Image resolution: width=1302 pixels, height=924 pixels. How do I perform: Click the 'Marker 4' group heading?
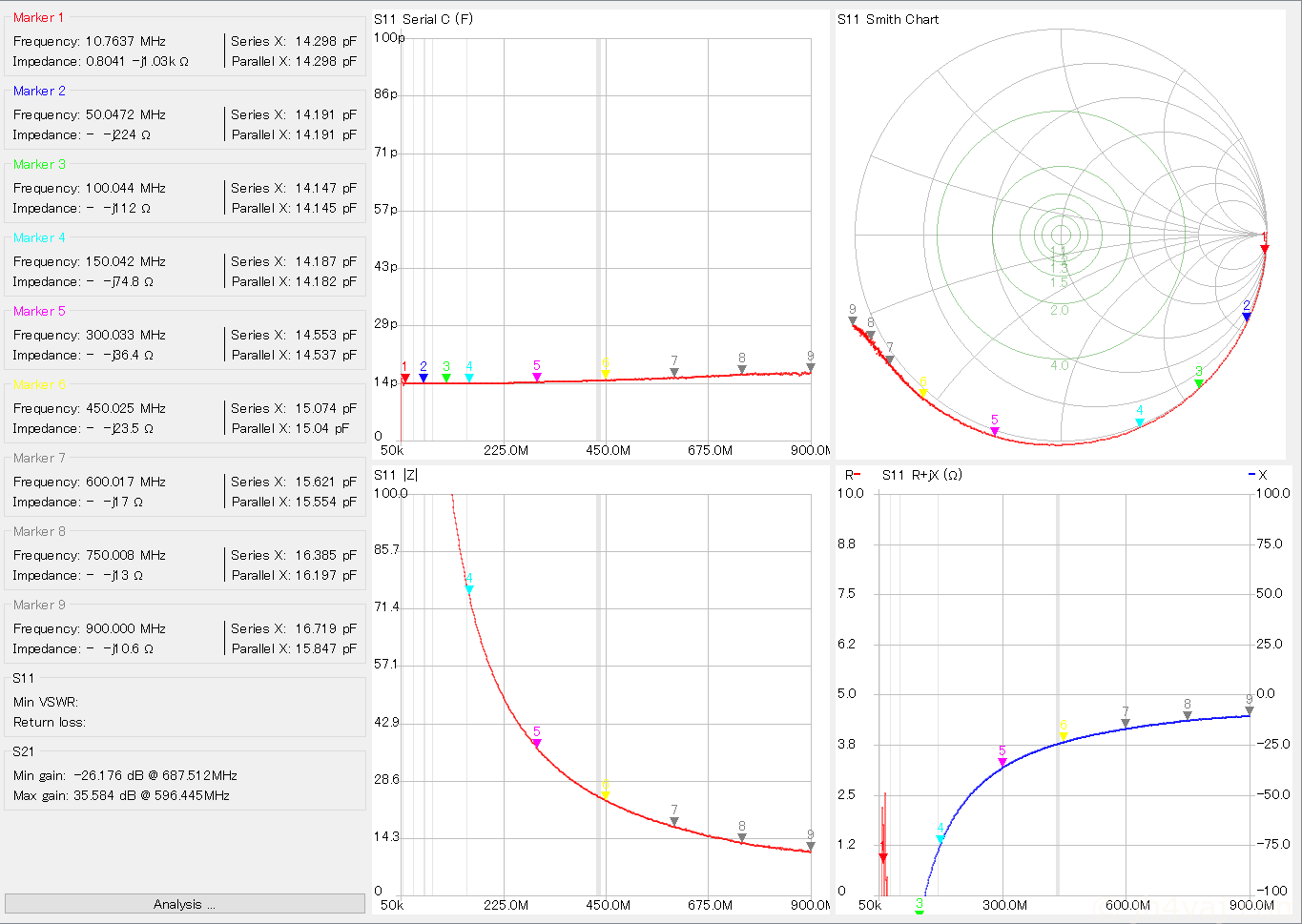coord(39,237)
